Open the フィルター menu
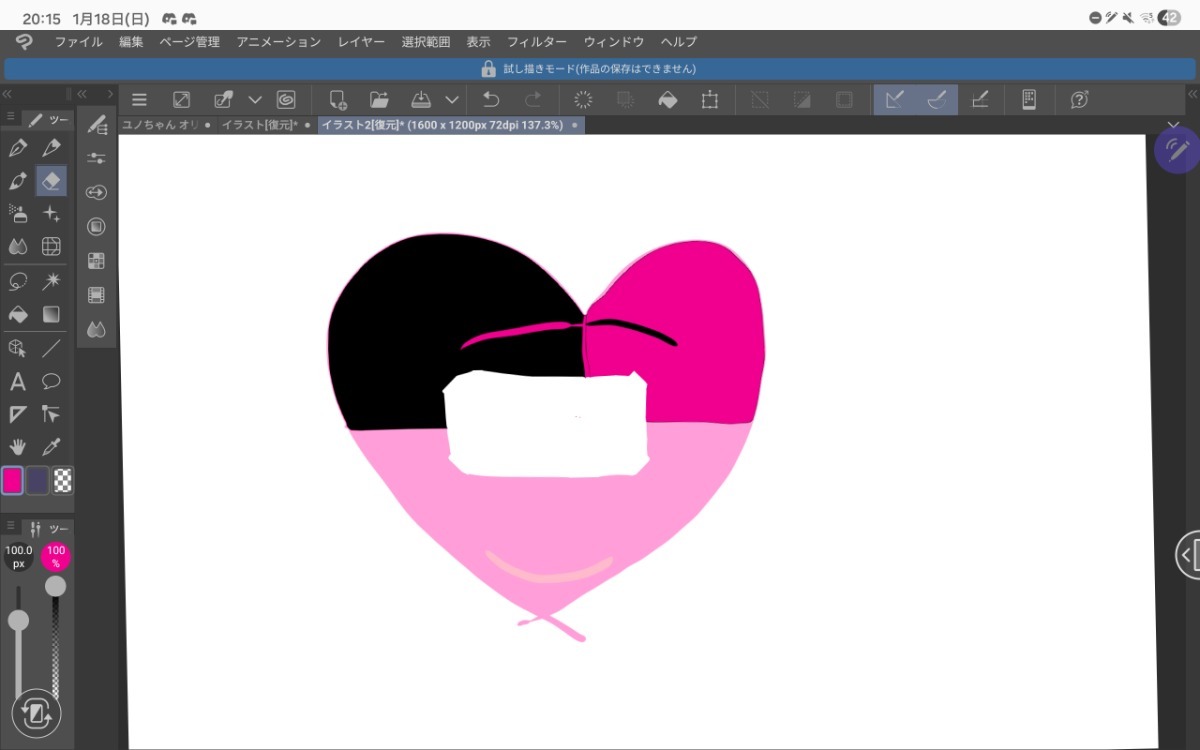The width and height of the screenshot is (1200, 750). pyautogui.click(x=536, y=42)
